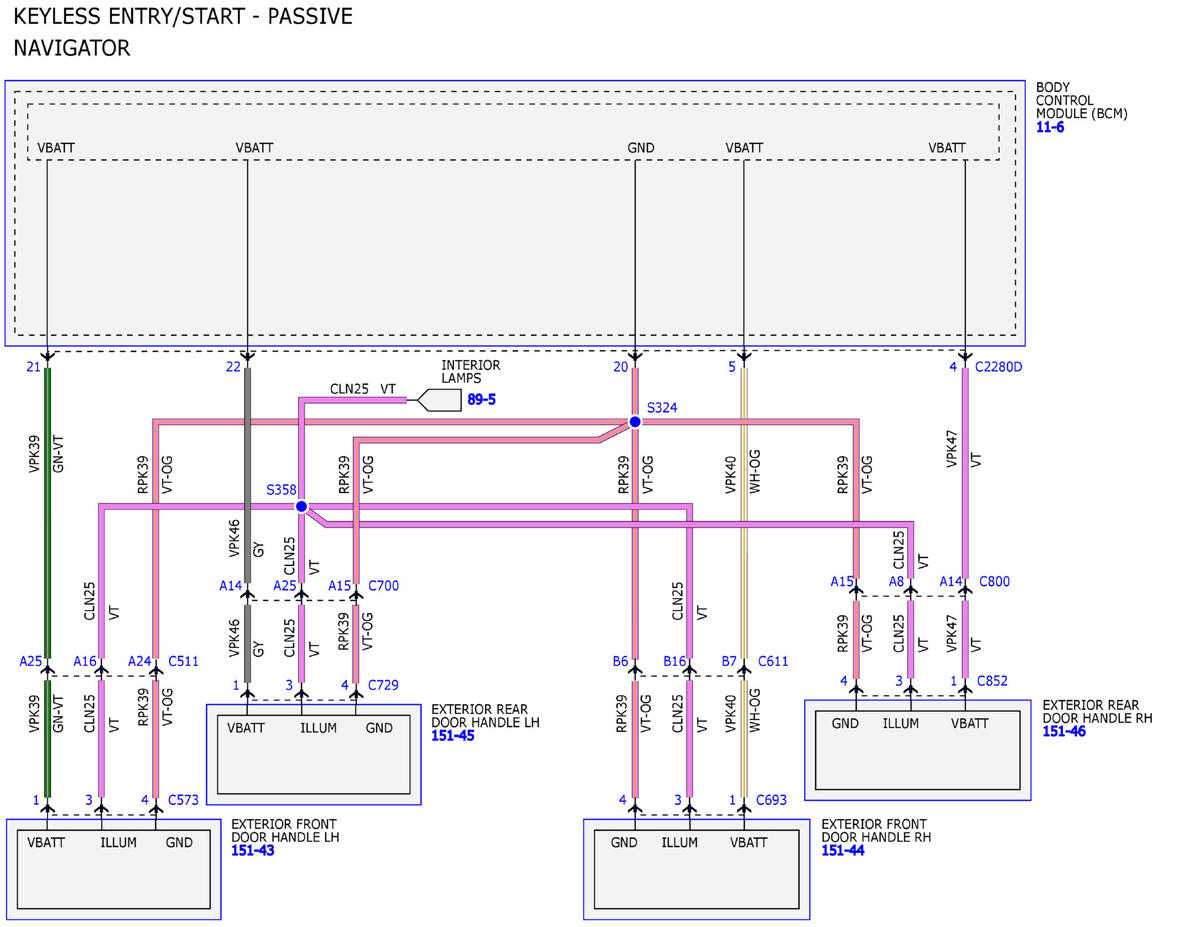Select the S324 splice junction dot
The height and width of the screenshot is (927, 1200).
[634, 422]
